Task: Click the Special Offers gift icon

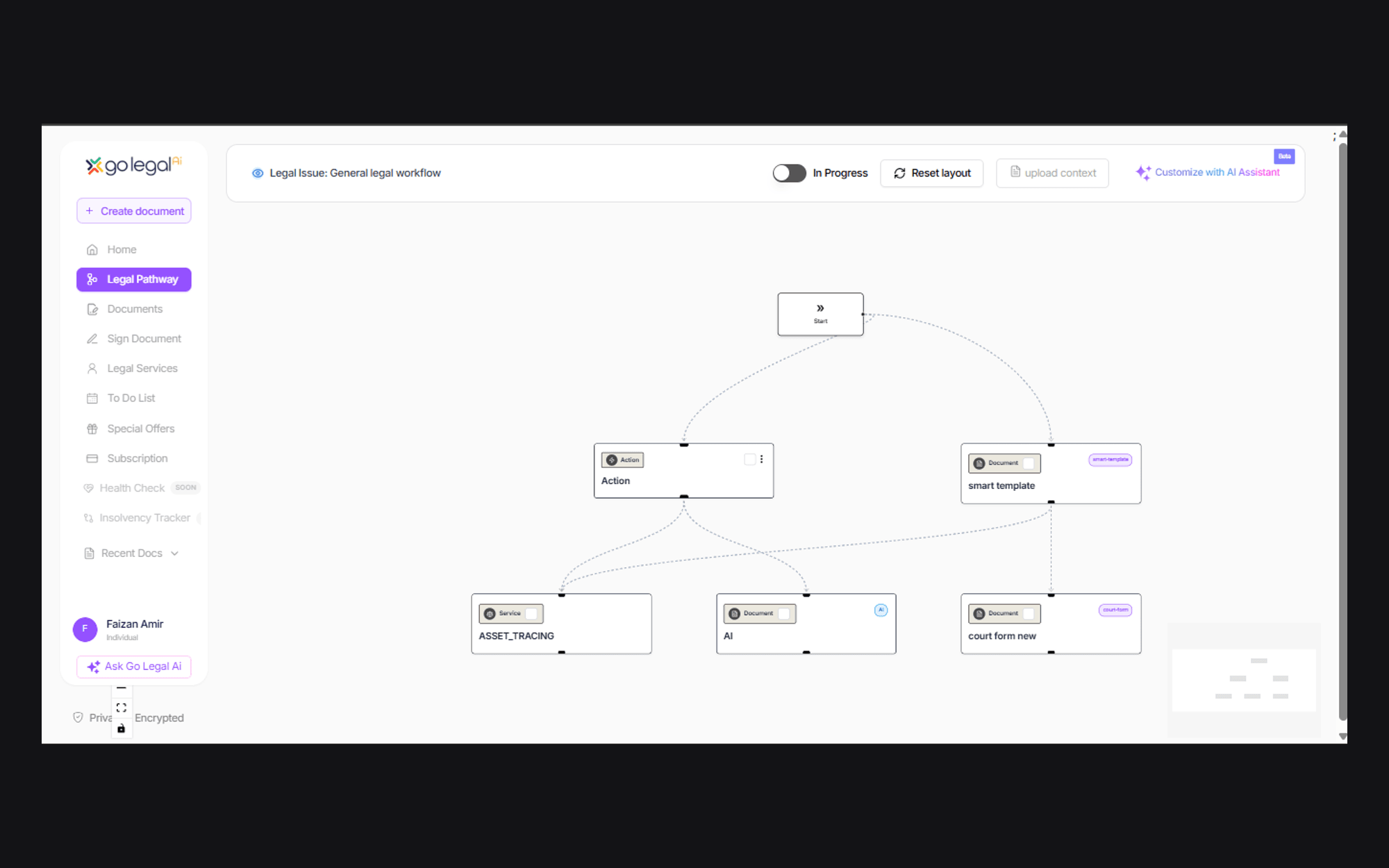Action: 92,428
